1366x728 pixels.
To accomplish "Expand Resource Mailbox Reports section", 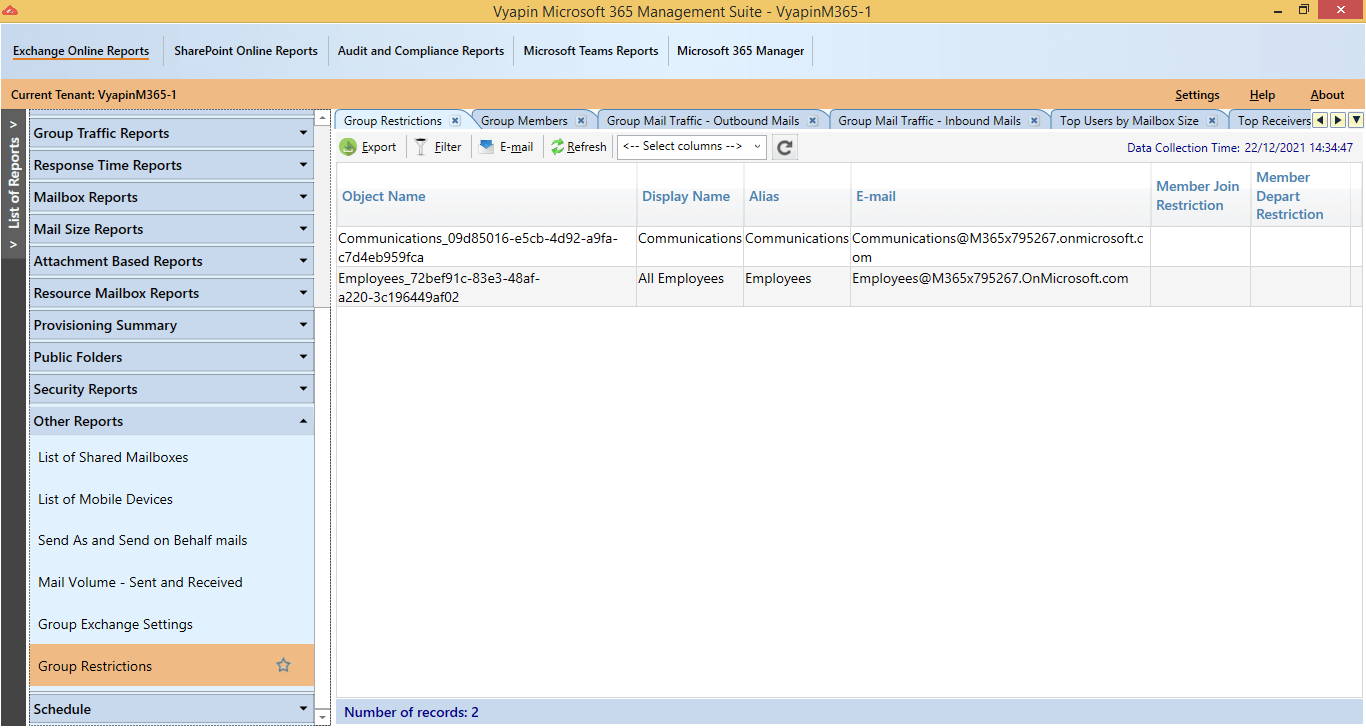I will 171,293.
